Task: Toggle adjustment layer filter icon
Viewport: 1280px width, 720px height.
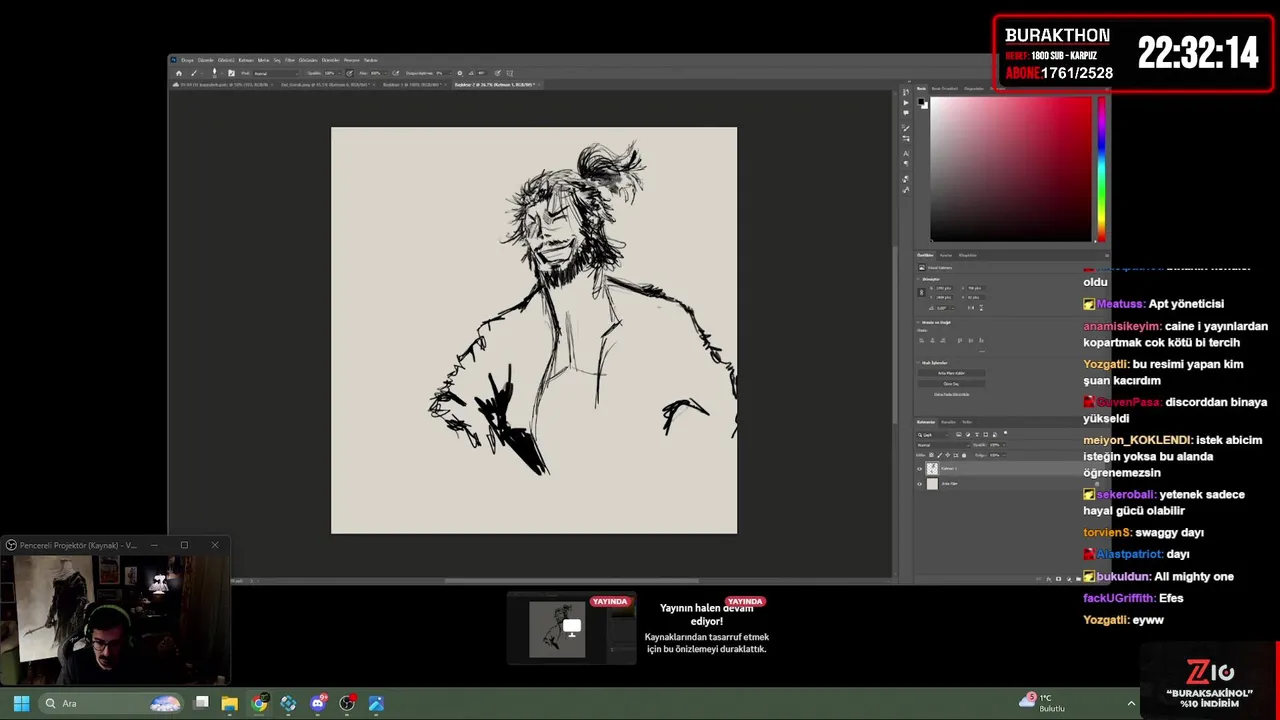Action: [x=968, y=435]
